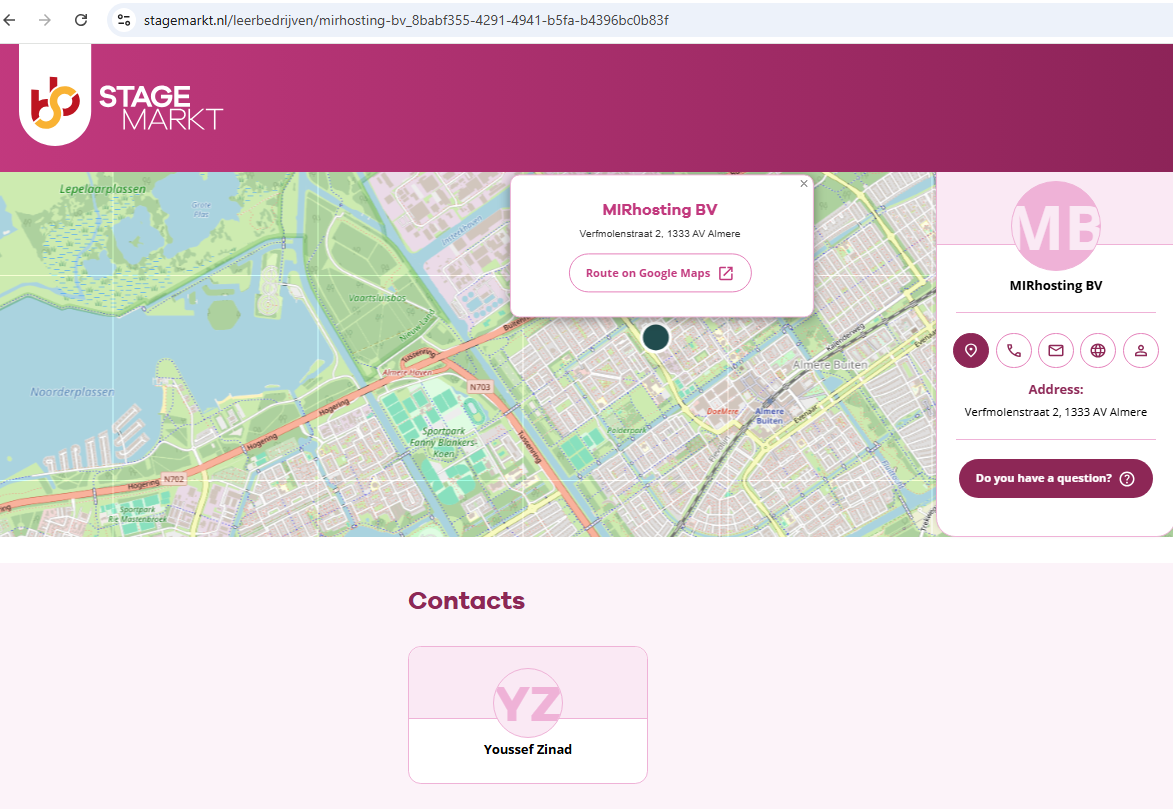Open Route on Google Maps
Viewport: 1173px width, 810px height.
tap(660, 273)
